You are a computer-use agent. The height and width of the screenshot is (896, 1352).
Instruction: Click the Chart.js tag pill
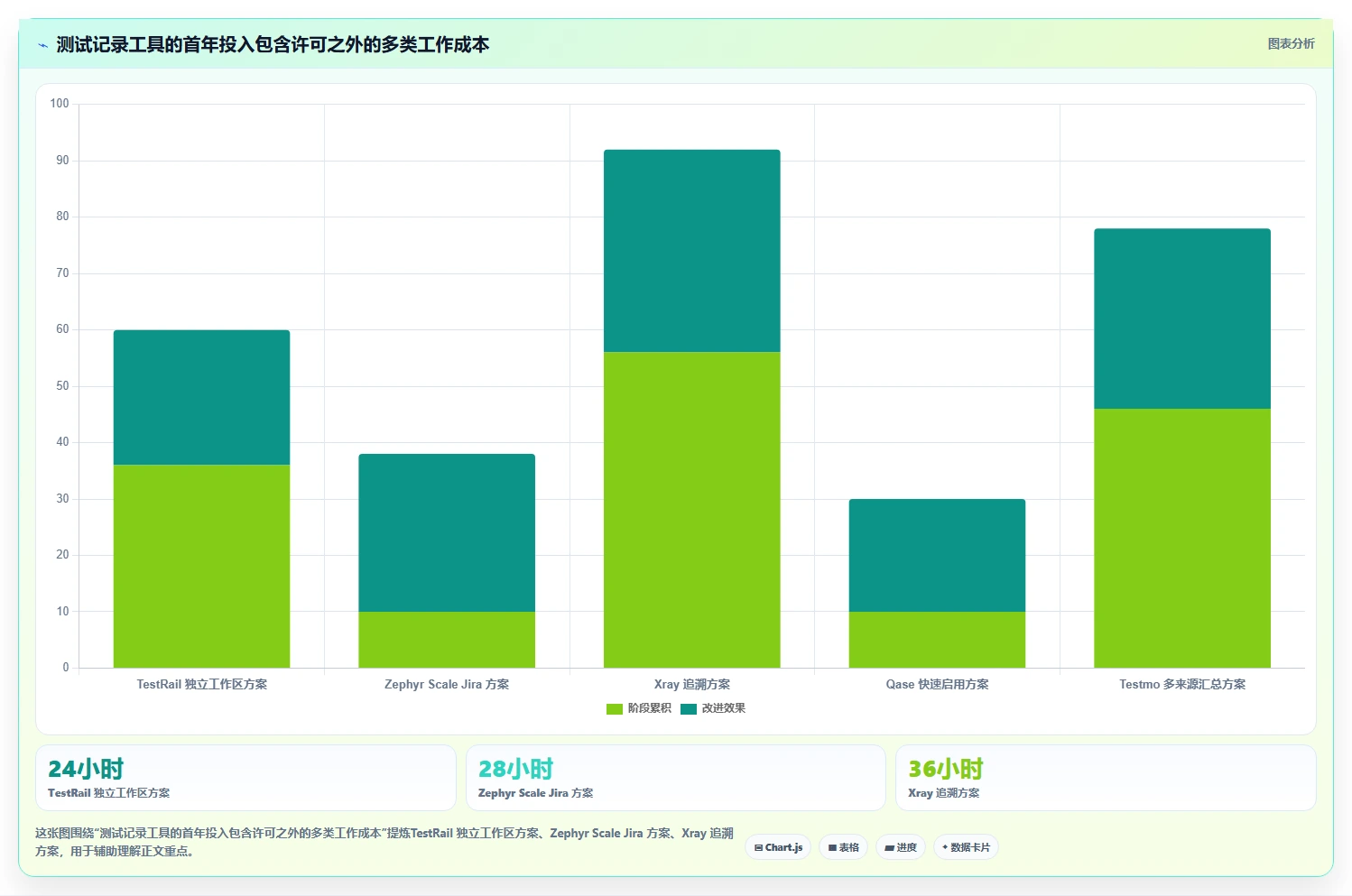(x=778, y=847)
